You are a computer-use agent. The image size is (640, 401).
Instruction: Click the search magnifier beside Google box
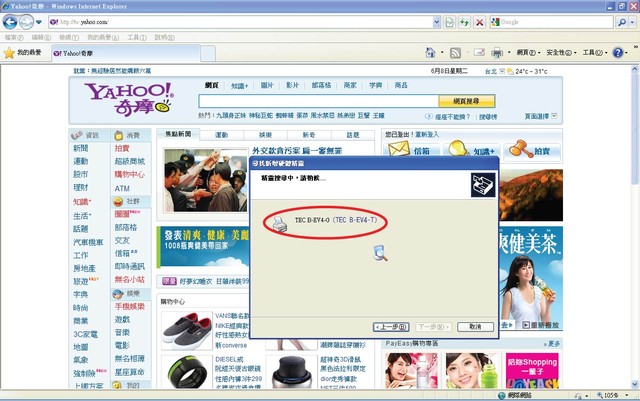621,22
